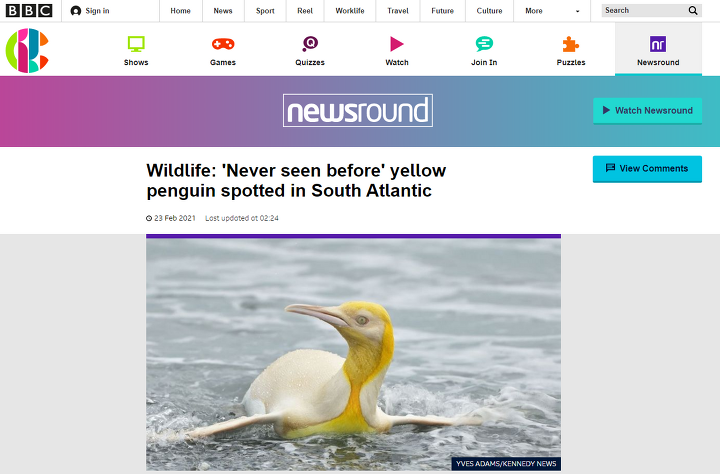Click inside the Search input field
Image resolution: width=720 pixels, height=474 pixels.
[644, 11]
